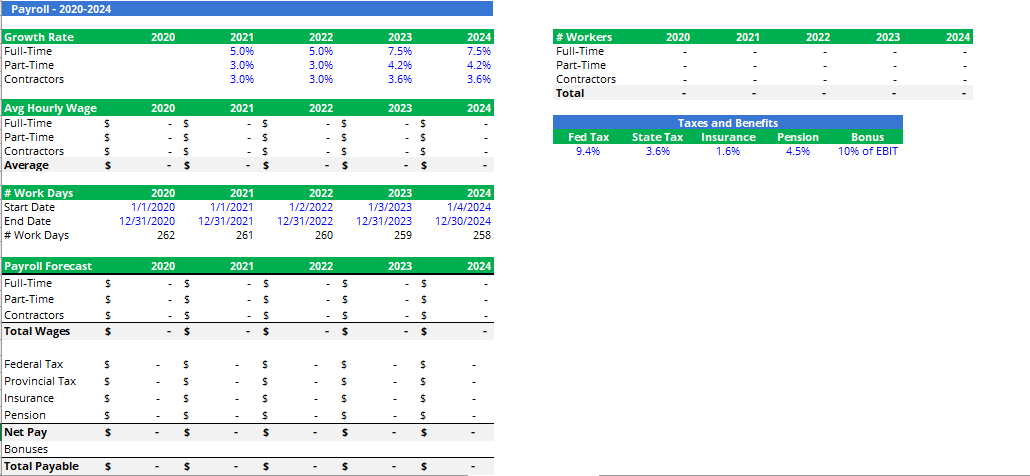Click the 'Provincial Tax' row label

(x=40, y=381)
